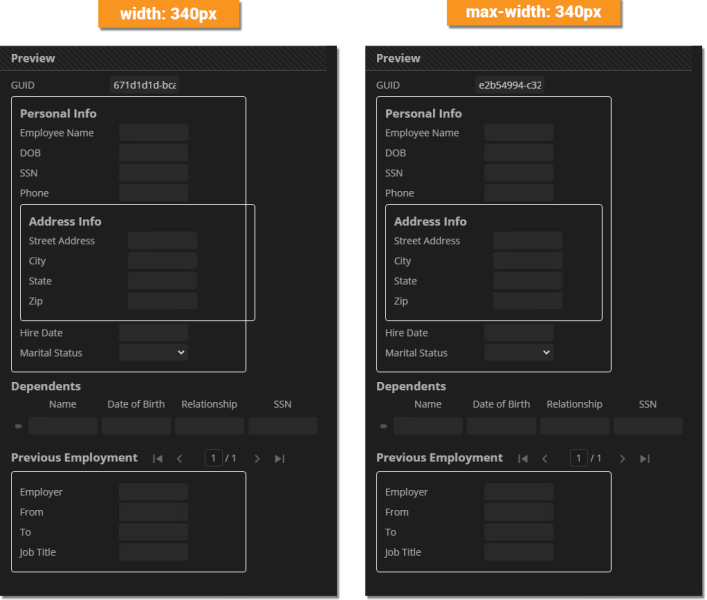Click Dependents Date of Birth cell in right preview
Screen dimensions: 707x600
501,426
